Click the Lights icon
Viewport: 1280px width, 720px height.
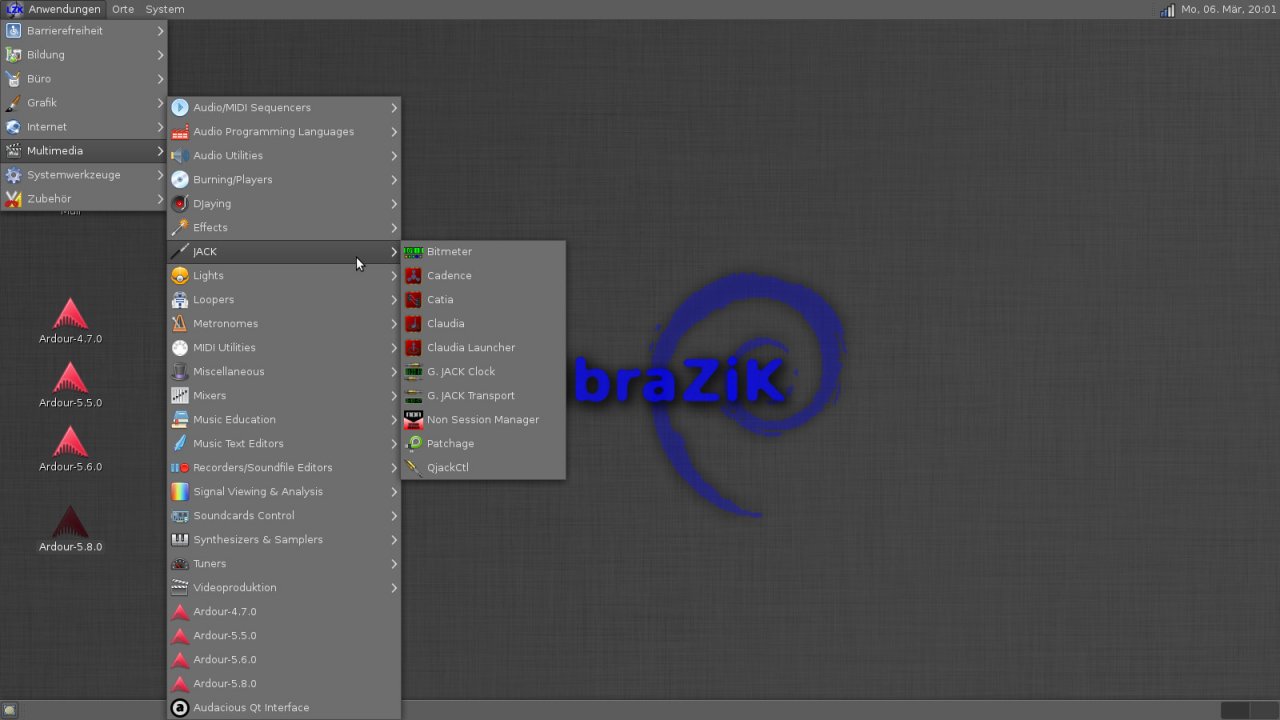tap(180, 276)
